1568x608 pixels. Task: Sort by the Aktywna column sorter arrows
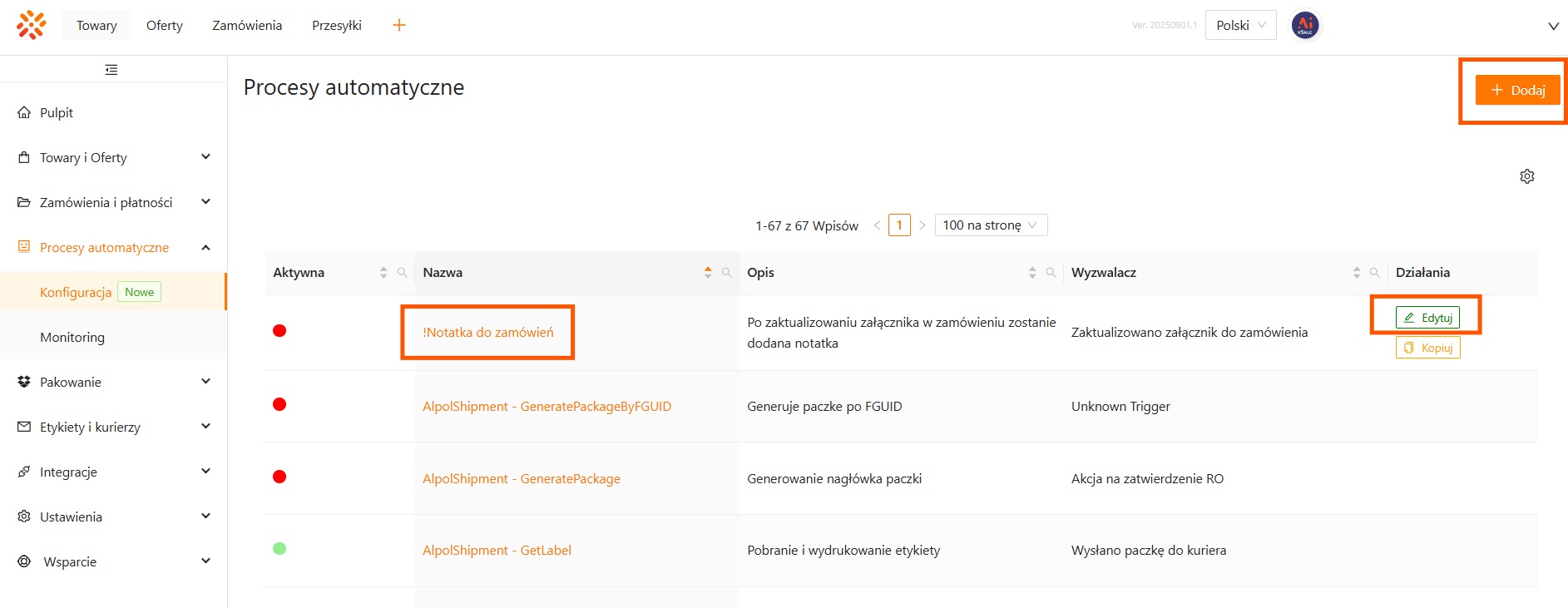point(383,273)
